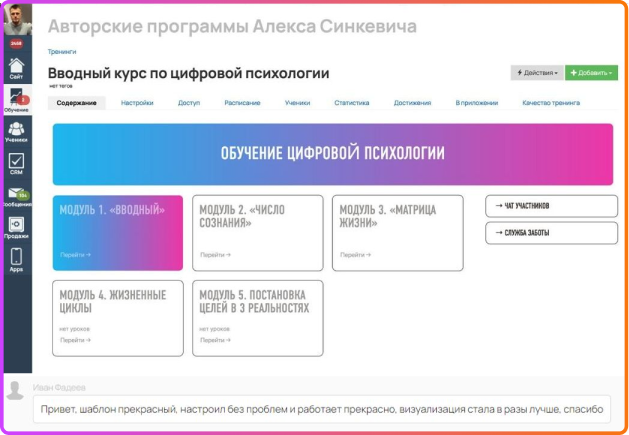Go to Ученики in the sidebar

click(x=16, y=132)
